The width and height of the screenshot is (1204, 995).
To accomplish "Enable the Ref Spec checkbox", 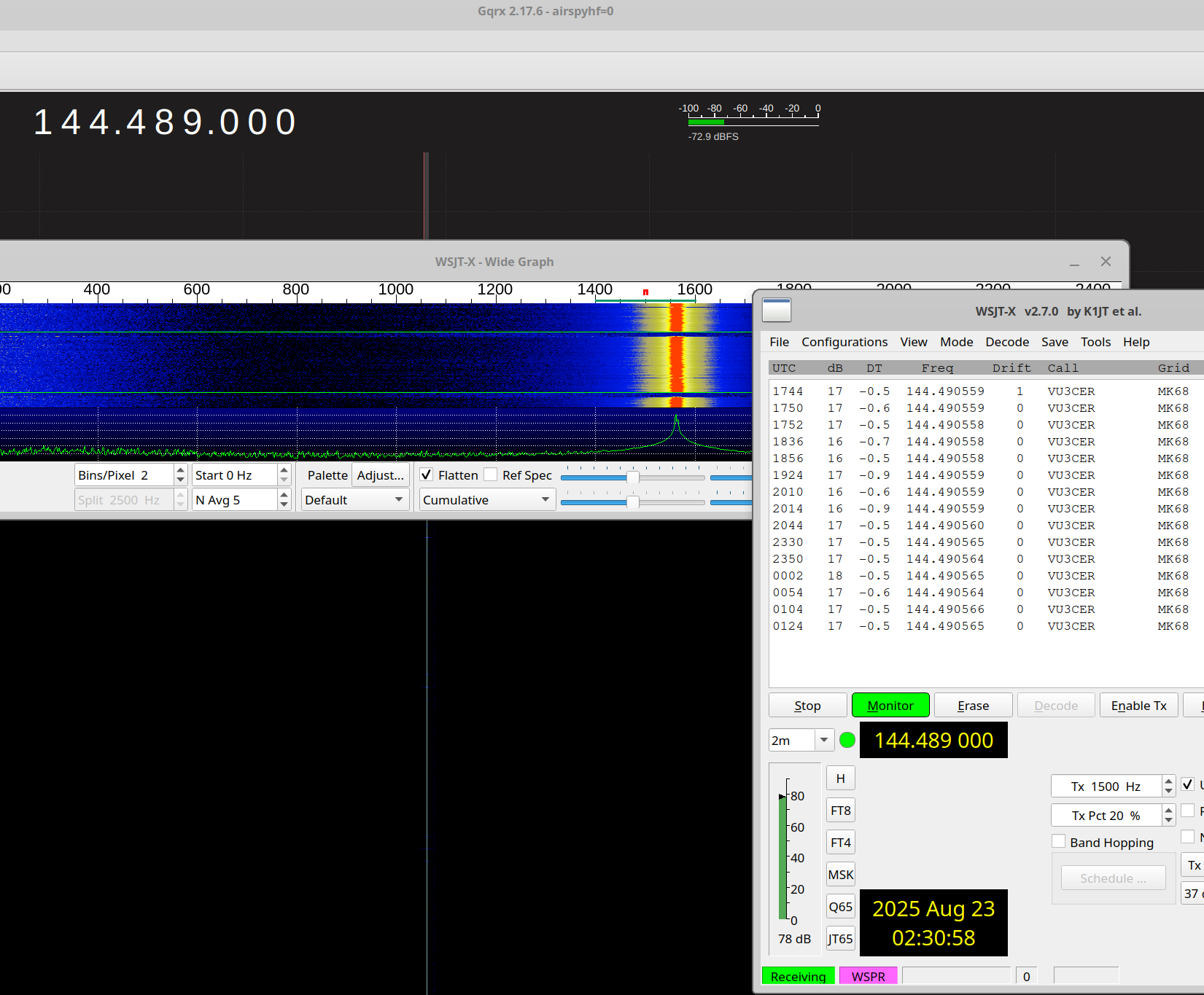I will (x=491, y=475).
